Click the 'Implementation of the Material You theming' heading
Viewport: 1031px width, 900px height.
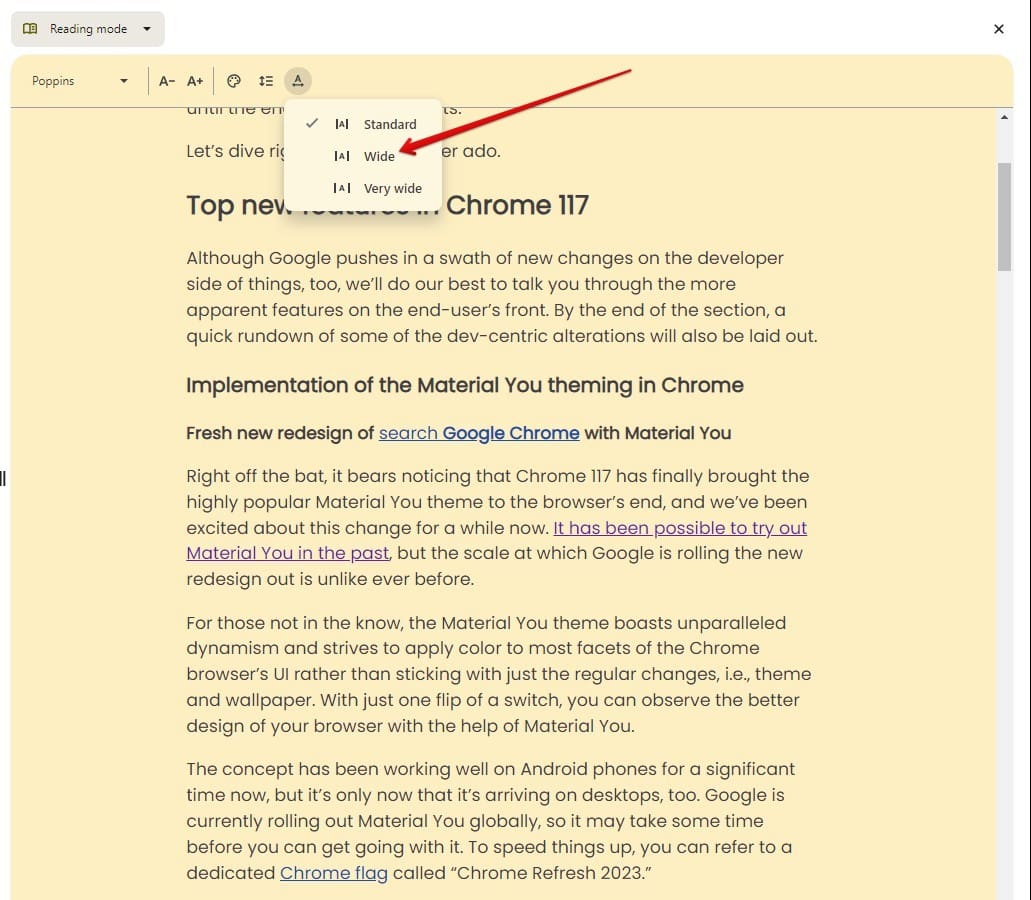465,385
